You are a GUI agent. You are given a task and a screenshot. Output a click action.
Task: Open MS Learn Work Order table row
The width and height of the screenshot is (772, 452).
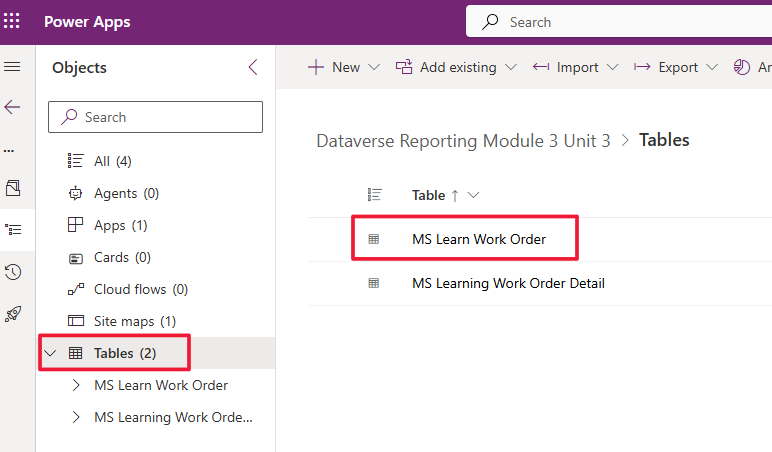pyautogui.click(x=479, y=239)
